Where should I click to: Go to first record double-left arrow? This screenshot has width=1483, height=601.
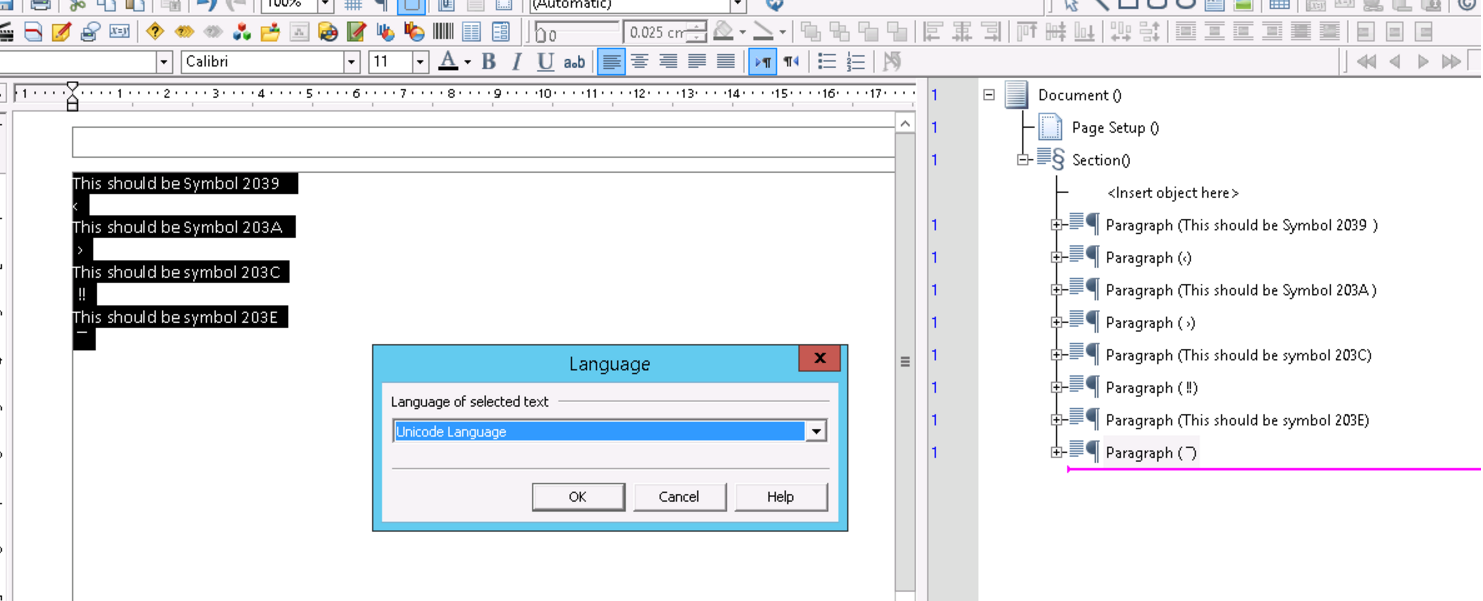coord(1367,62)
